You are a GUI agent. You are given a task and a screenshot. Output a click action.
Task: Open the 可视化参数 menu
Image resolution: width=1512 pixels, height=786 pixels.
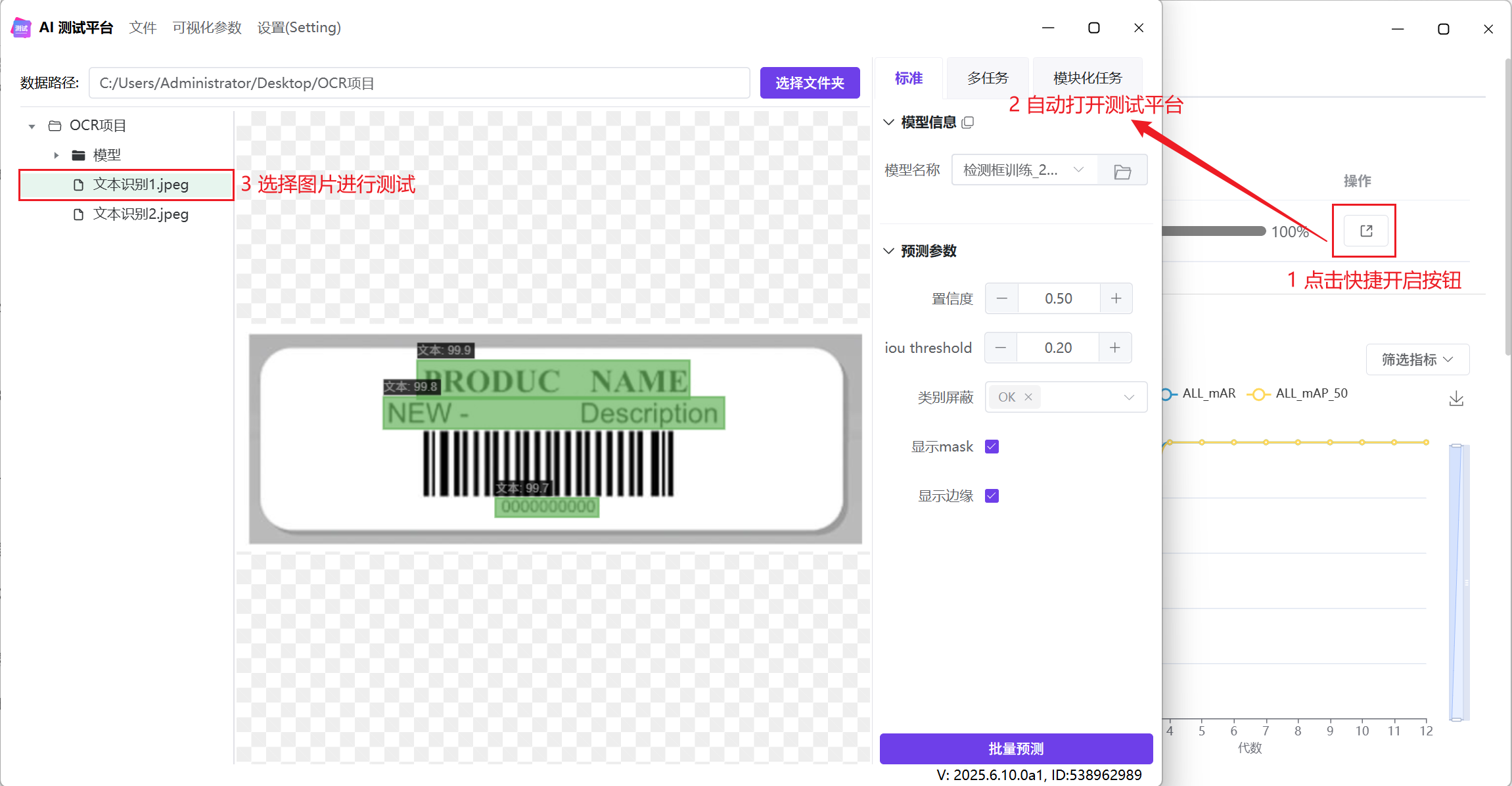207,28
